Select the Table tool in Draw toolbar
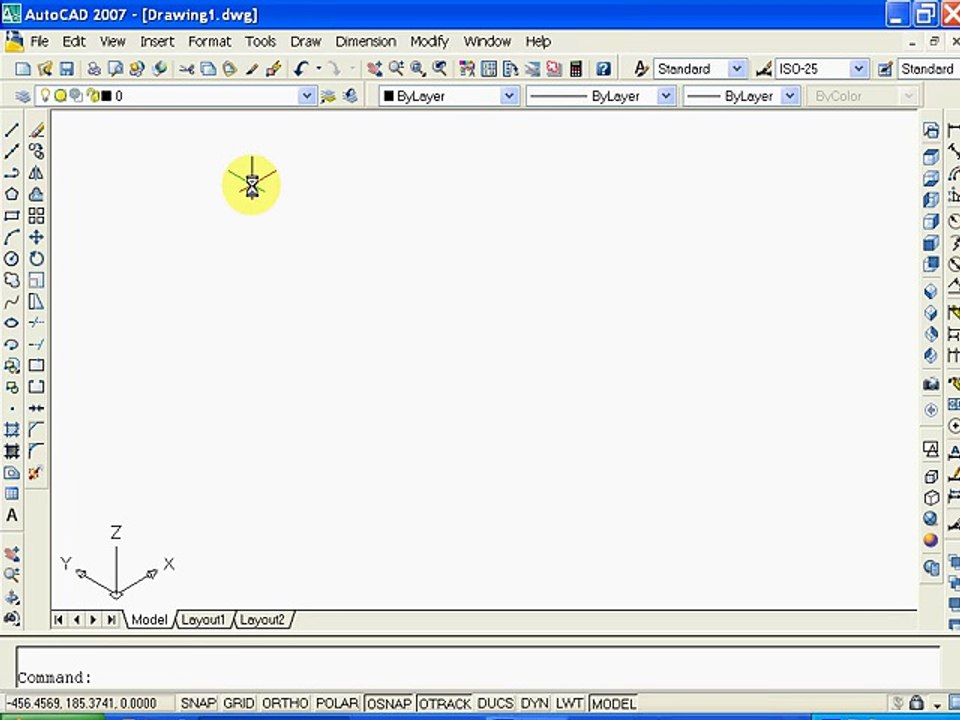The height and width of the screenshot is (720, 960). [x=12, y=494]
